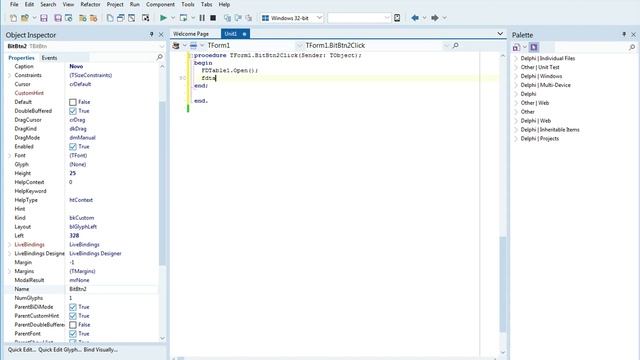The width and height of the screenshot is (640, 360).
Task: Toggle the DoubleBuffered checkbox
Action: point(73,111)
